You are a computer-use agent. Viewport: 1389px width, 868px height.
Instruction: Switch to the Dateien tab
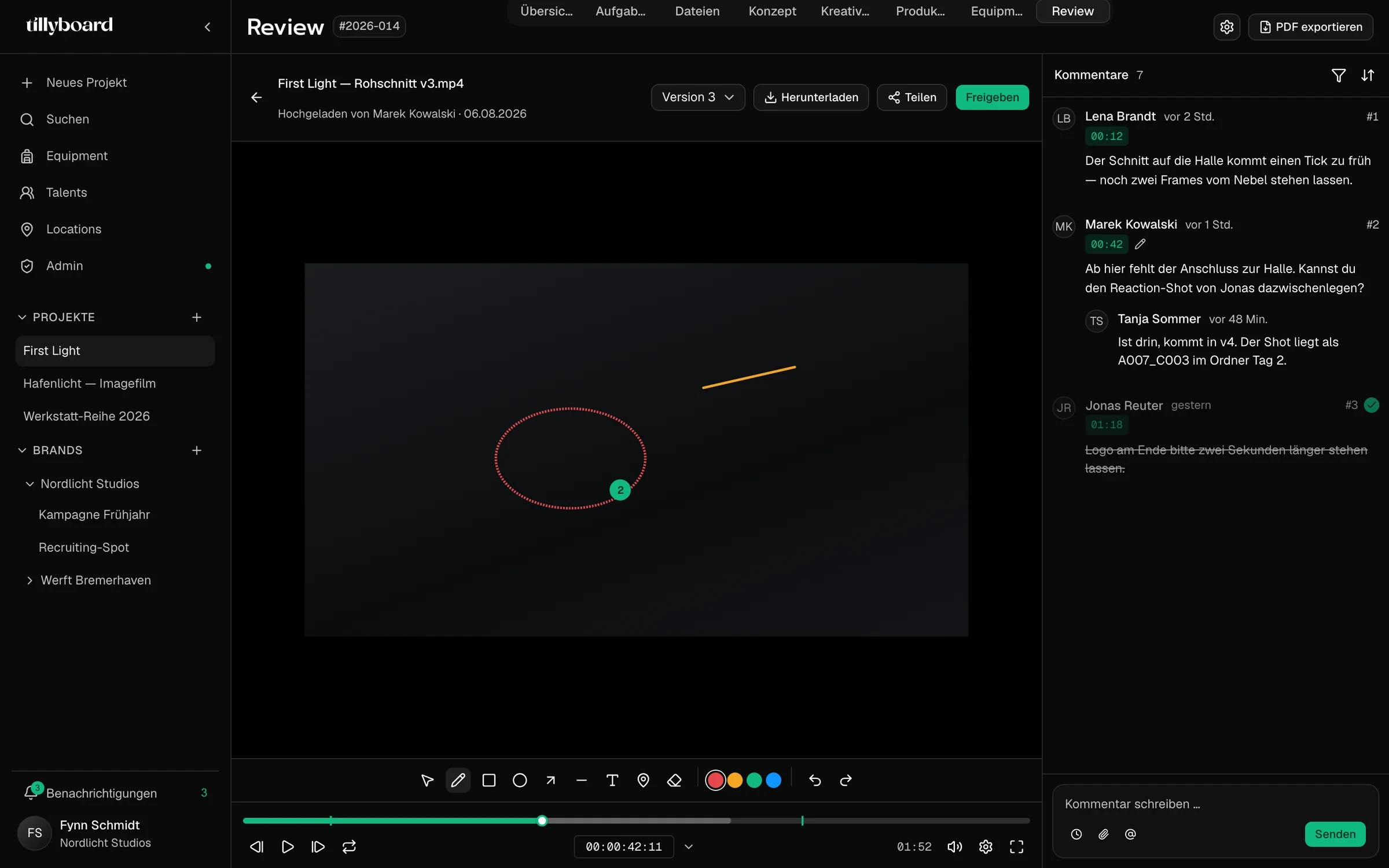tap(697, 11)
